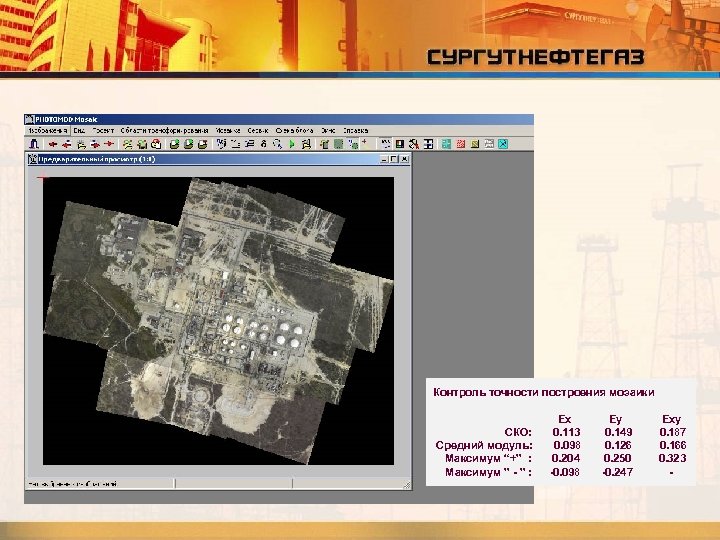Click the red corner marker in preview
The image size is (720, 540).
point(43,178)
